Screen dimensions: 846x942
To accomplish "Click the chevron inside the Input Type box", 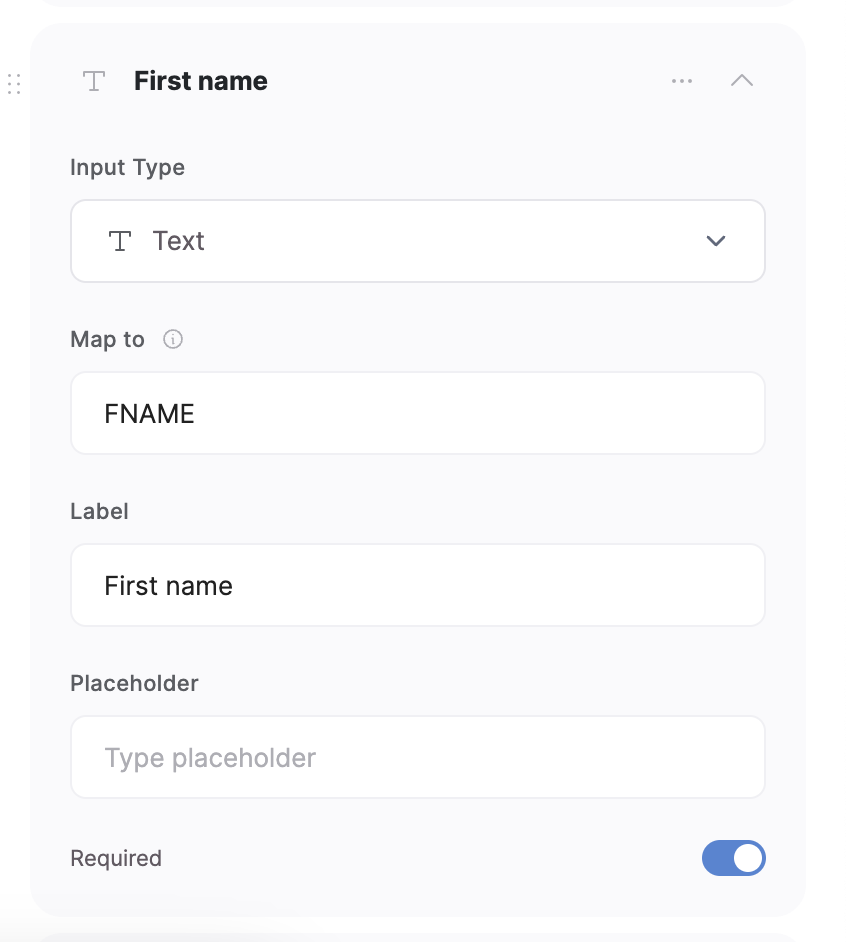I will tap(715, 241).
